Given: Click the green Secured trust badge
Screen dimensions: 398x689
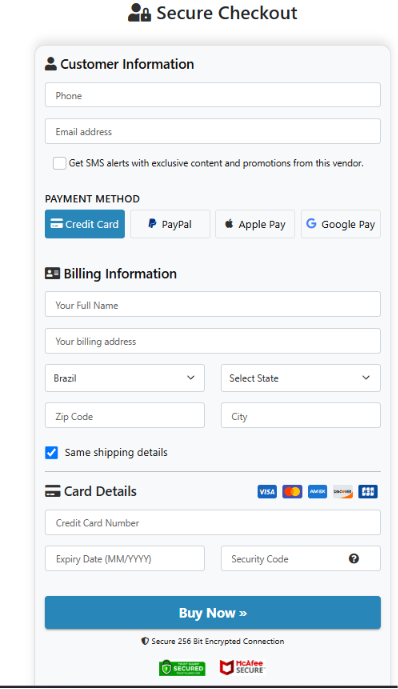Looking at the screenshot, I should 182,668.
